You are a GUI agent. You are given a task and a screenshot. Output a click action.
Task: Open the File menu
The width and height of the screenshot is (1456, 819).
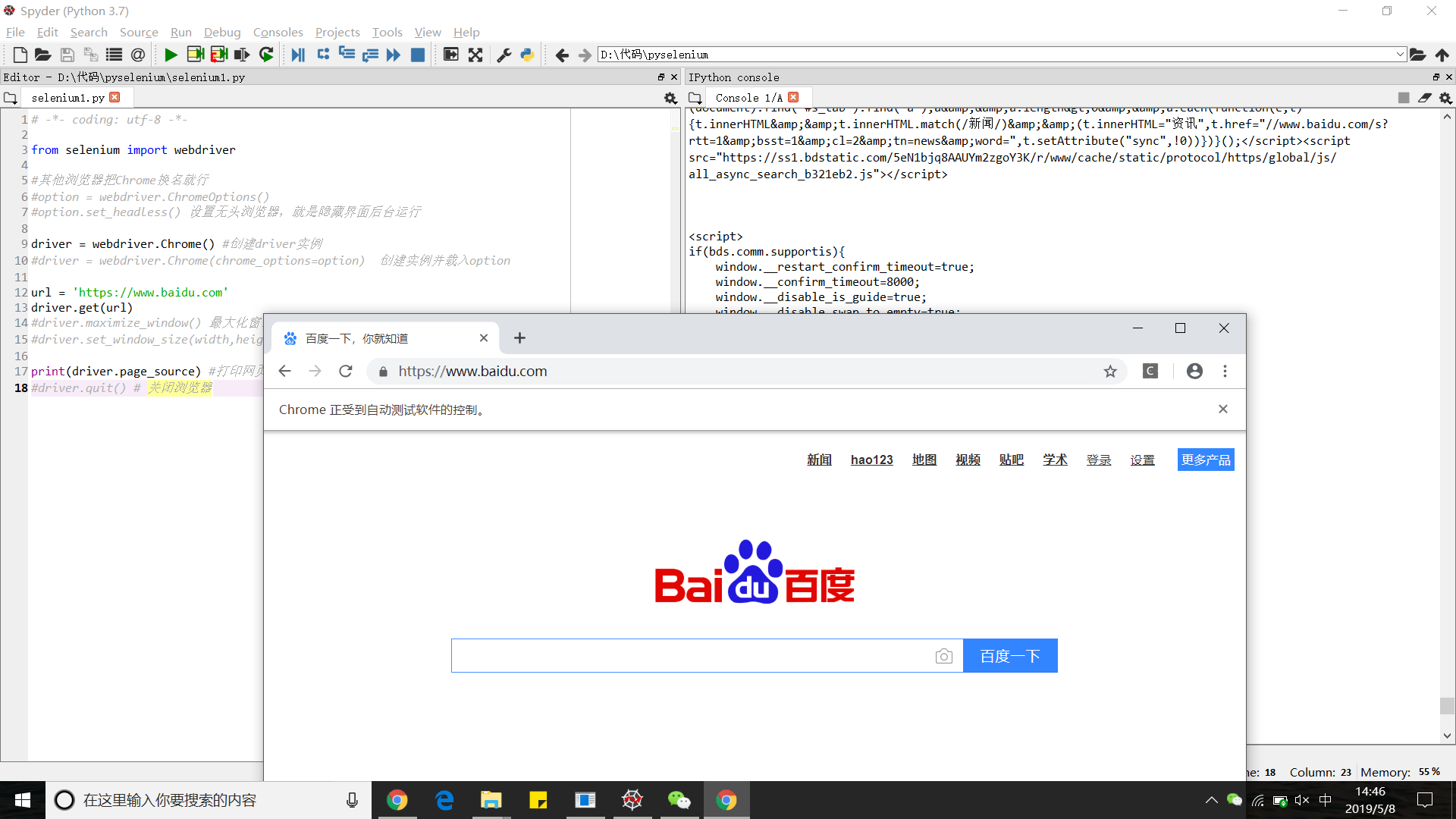[15, 32]
